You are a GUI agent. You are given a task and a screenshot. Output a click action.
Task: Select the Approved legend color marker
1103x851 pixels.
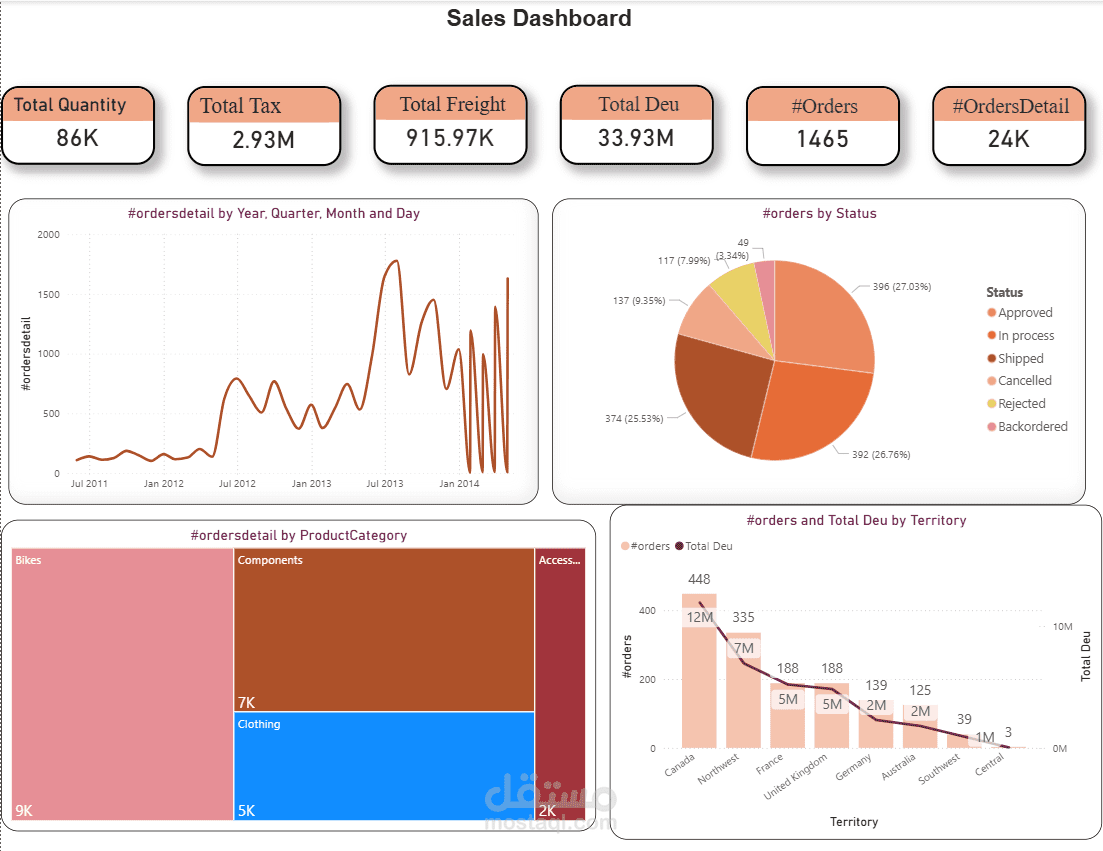[x=992, y=312]
